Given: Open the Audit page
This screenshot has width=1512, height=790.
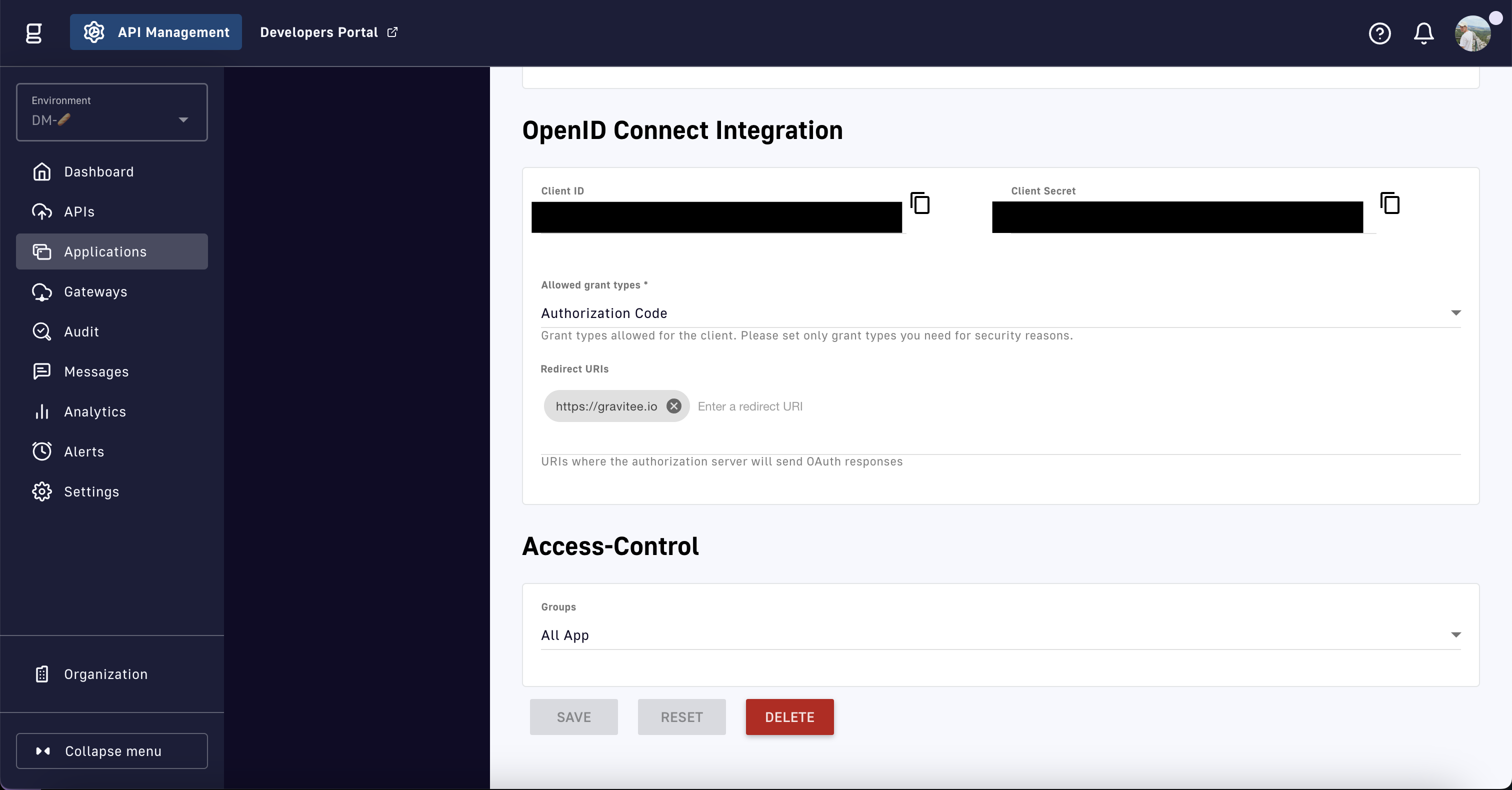Looking at the screenshot, I should tap(81, 331).
